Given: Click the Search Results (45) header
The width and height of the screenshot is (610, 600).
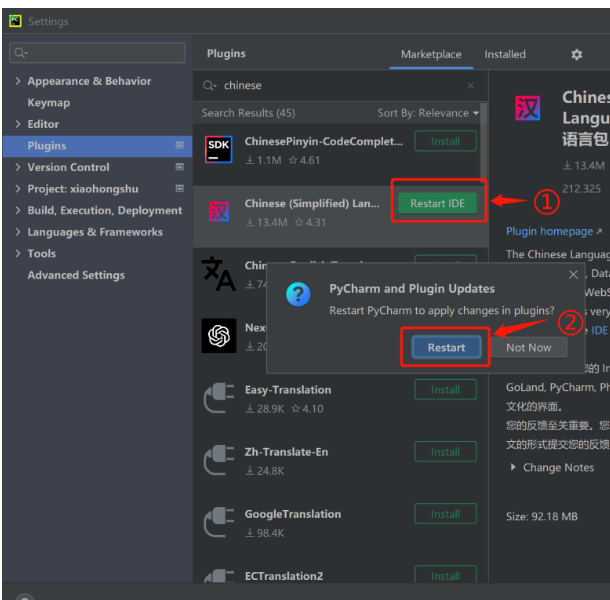Looking at the screenshot, I should (x=248, y=113).
